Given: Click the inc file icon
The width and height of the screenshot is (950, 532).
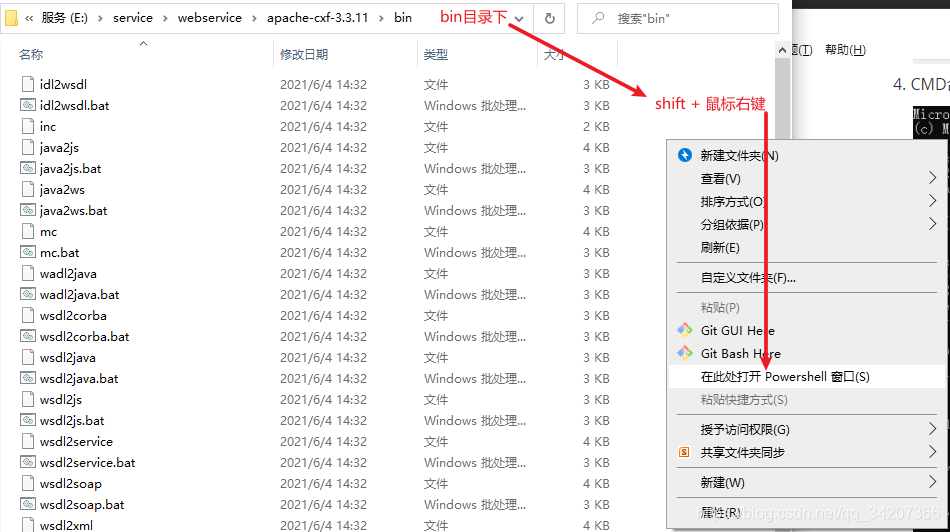Looking at the screenshot, I should [x=27, y=126].
